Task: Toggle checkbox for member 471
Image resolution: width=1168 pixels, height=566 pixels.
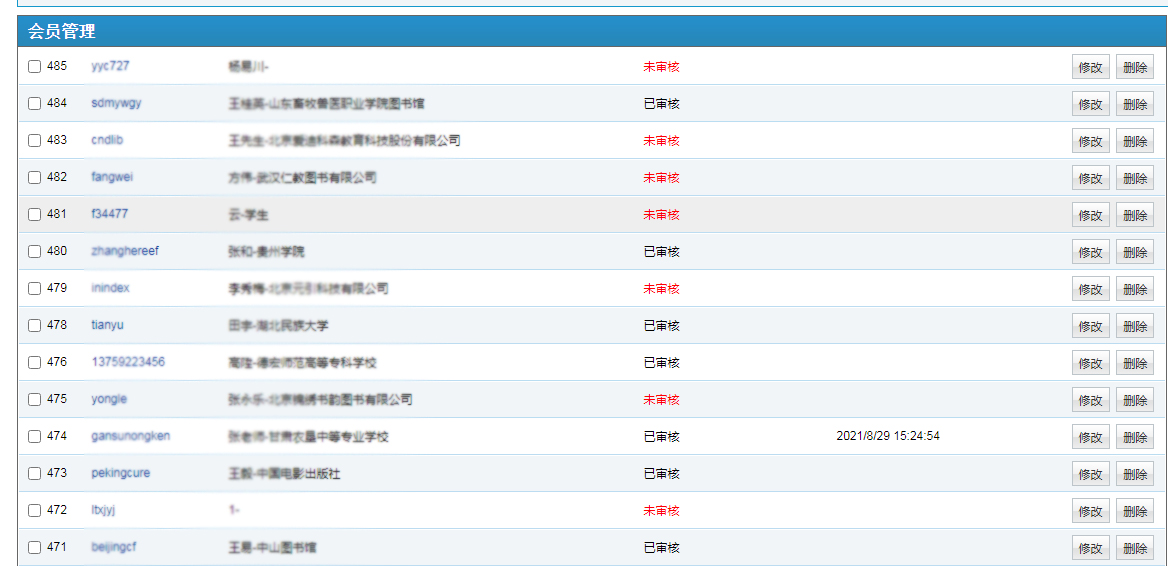Action: [x=35, y=548]
